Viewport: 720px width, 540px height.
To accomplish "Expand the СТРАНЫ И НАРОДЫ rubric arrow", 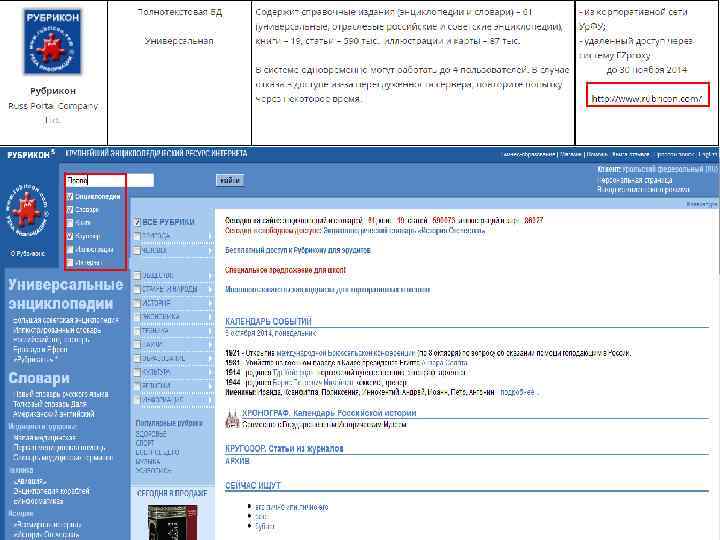I will [210, 290].
